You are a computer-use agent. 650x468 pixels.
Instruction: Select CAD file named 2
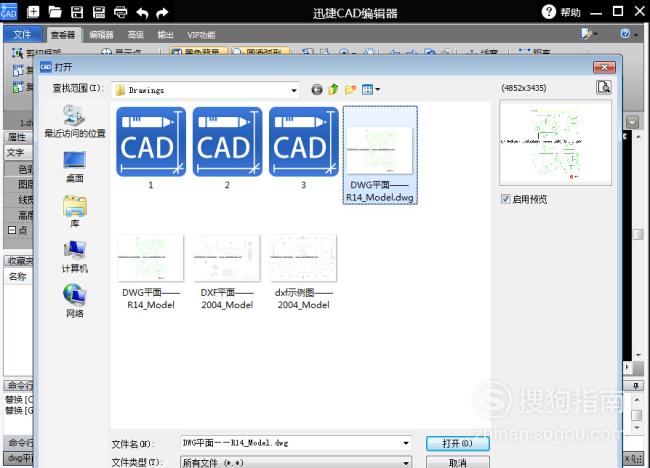click(x=227, y=148)
